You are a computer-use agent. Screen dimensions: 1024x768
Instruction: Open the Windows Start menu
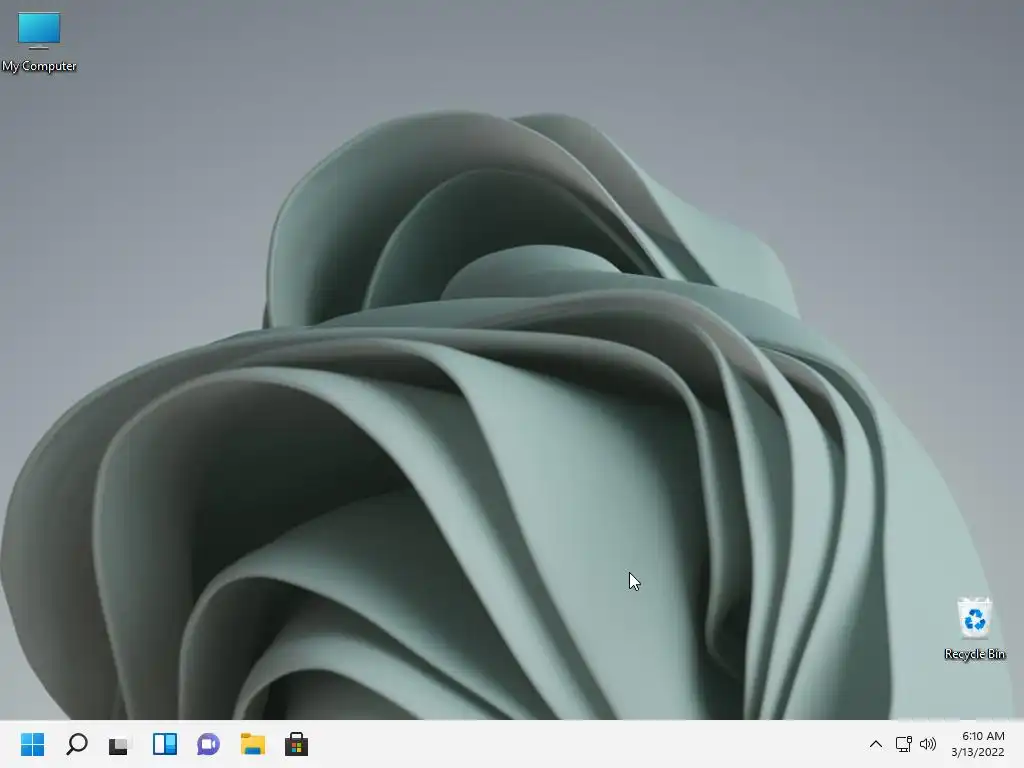[33, 744]
